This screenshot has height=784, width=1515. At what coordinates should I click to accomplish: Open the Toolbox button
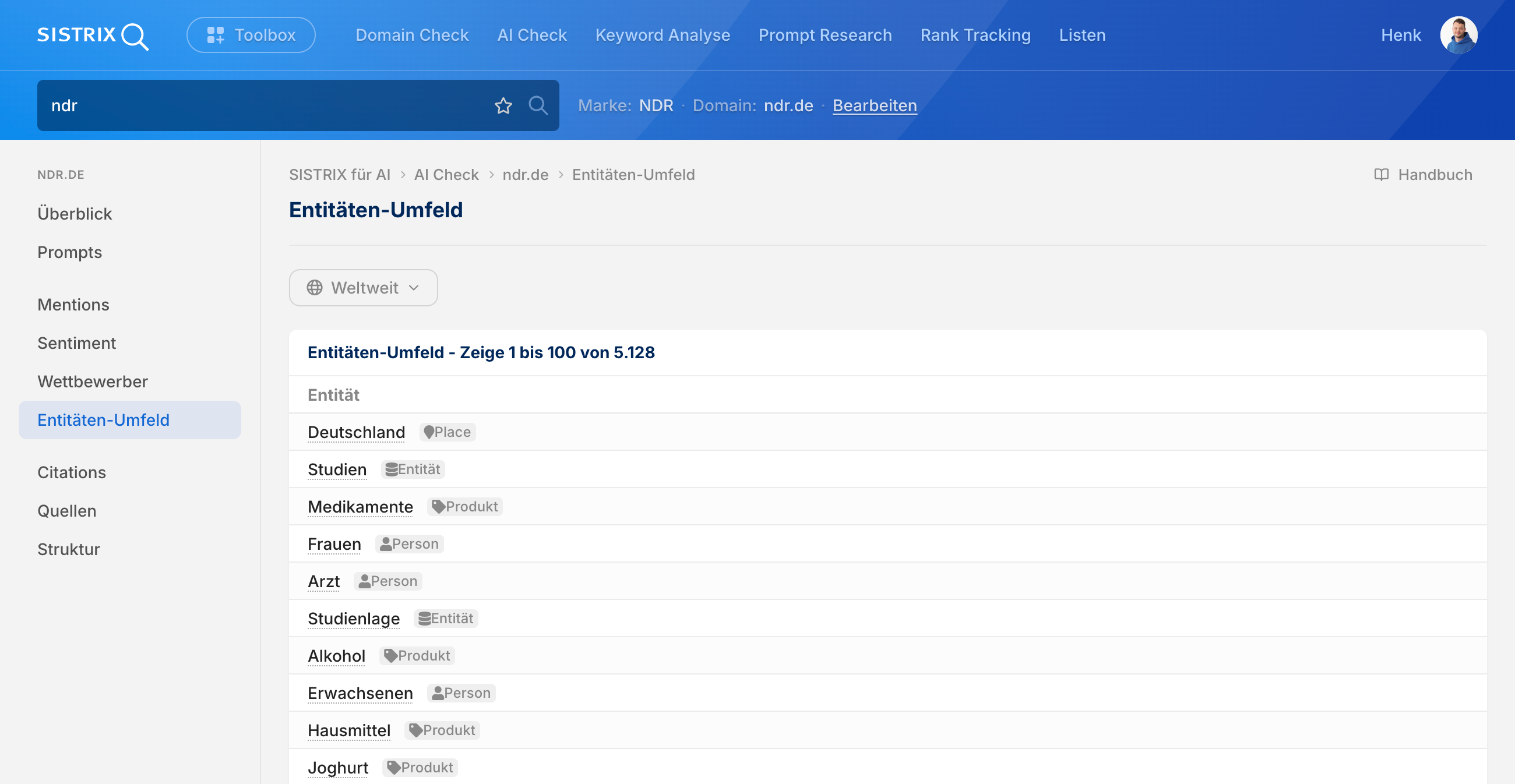(251, 36)
